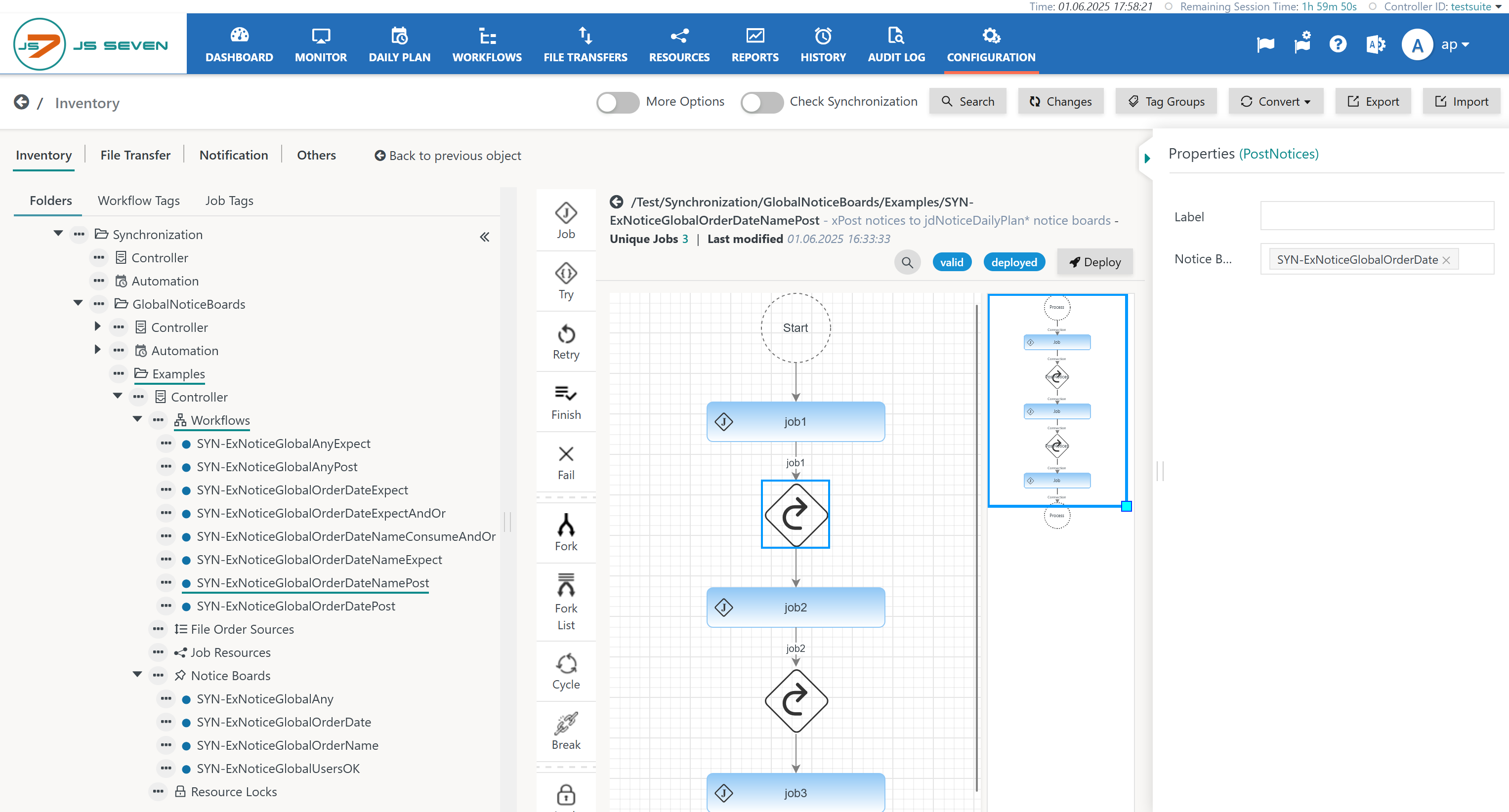This screenshot has width=1509, height=812.
Task: Open the Controller ID testsuite dropdown
Action: click(x=1476, y=7)
